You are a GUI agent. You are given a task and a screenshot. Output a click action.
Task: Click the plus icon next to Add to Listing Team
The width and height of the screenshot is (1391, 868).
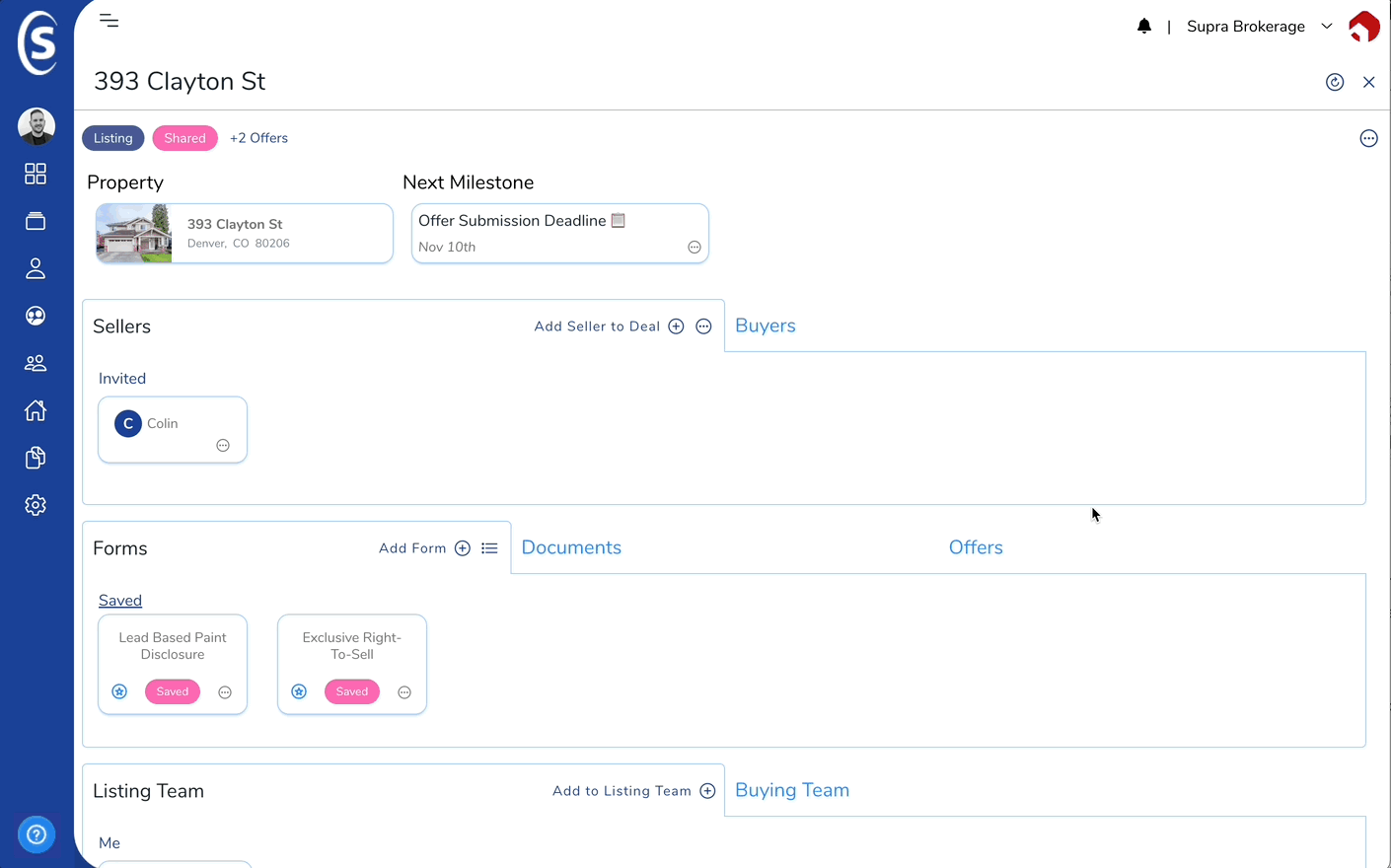click(707, 791)
